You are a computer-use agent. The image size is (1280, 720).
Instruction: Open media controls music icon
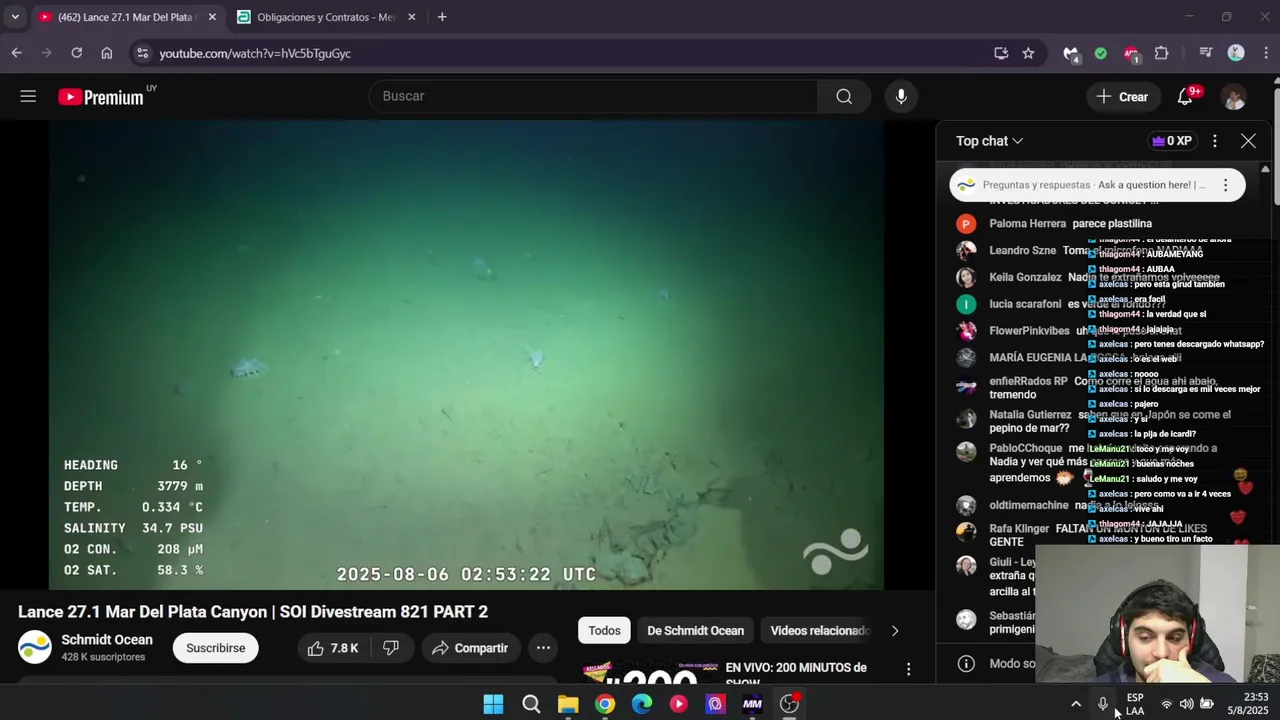point(1206,53)
